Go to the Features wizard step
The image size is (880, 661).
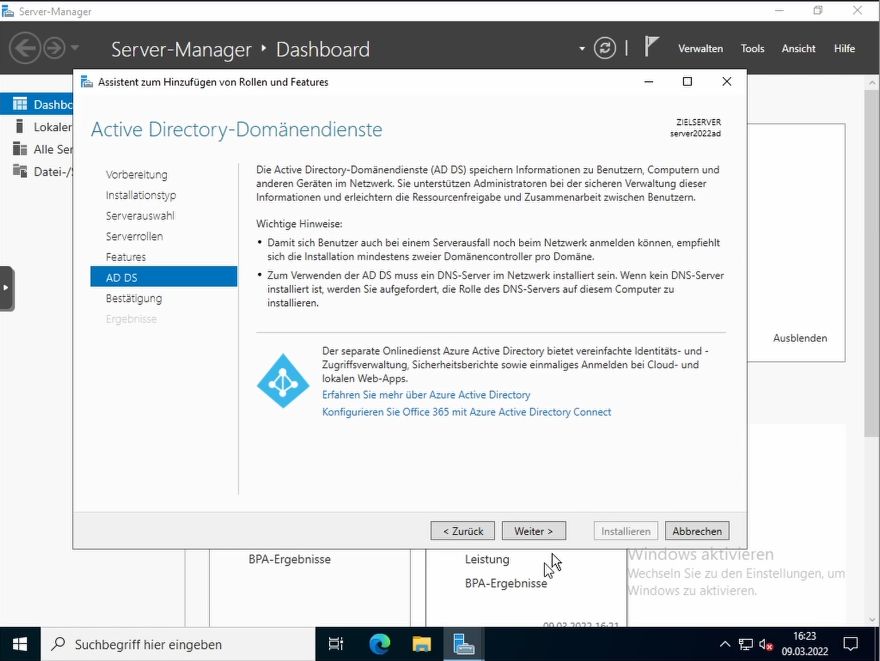click(126, 257)
